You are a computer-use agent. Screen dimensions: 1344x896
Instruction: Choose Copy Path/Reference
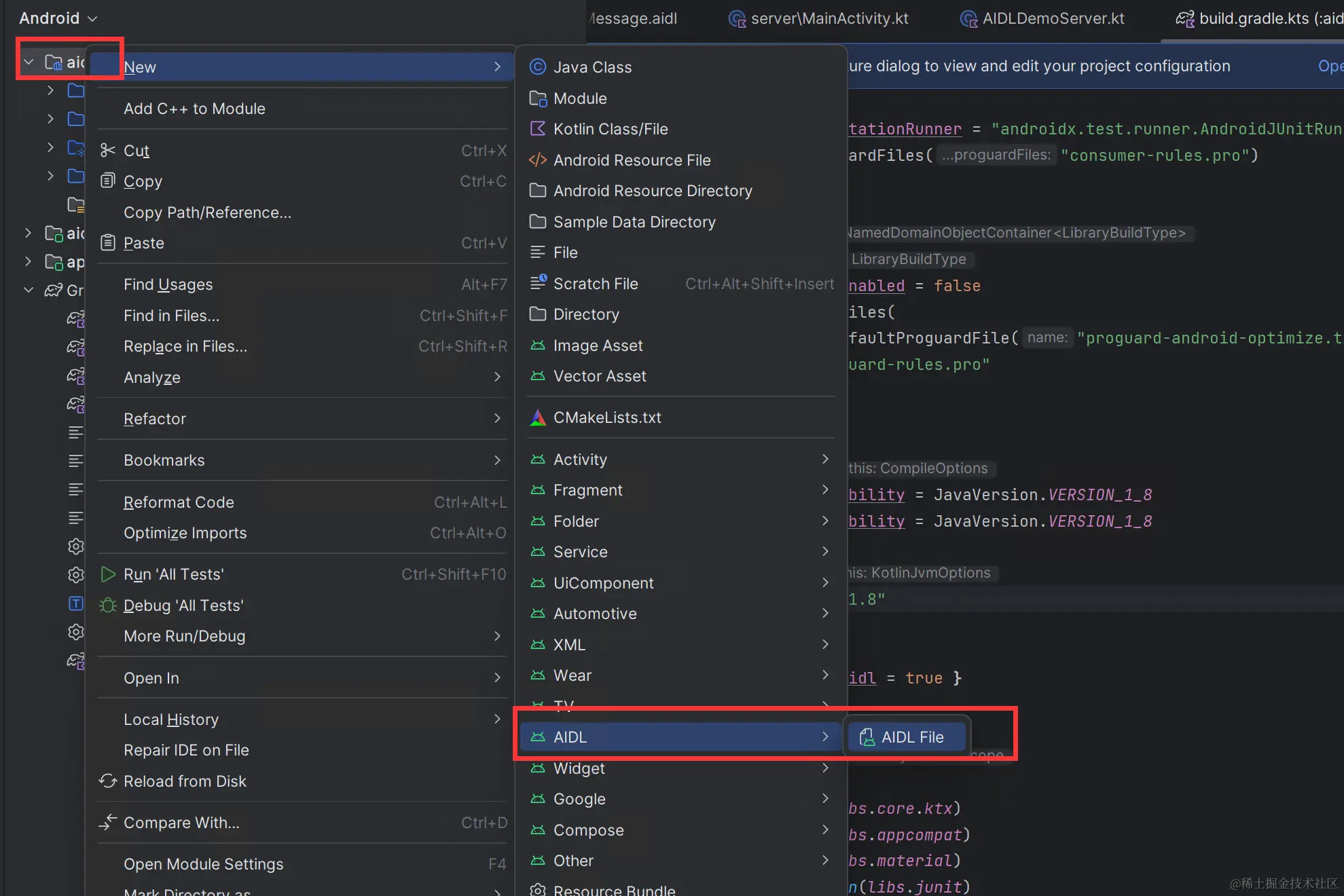[302, 212]
